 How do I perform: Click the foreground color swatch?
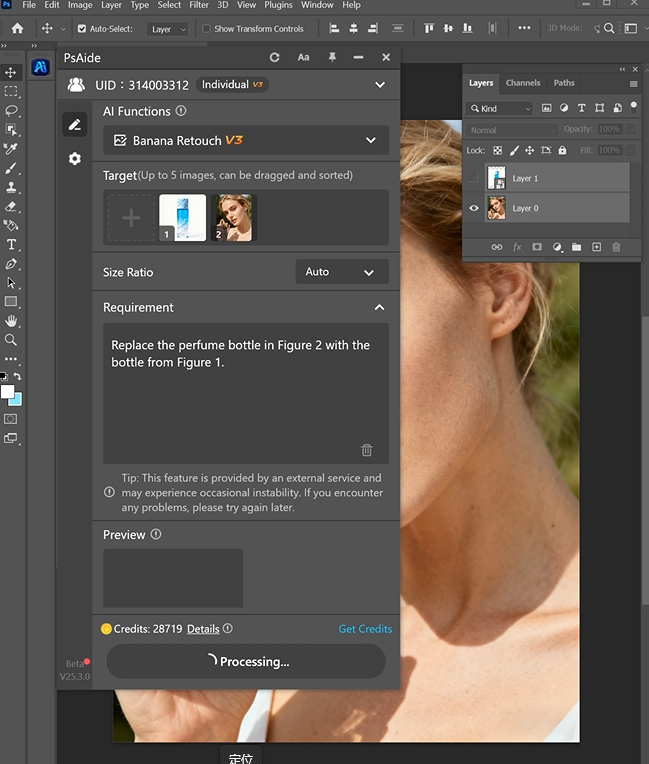7,391
